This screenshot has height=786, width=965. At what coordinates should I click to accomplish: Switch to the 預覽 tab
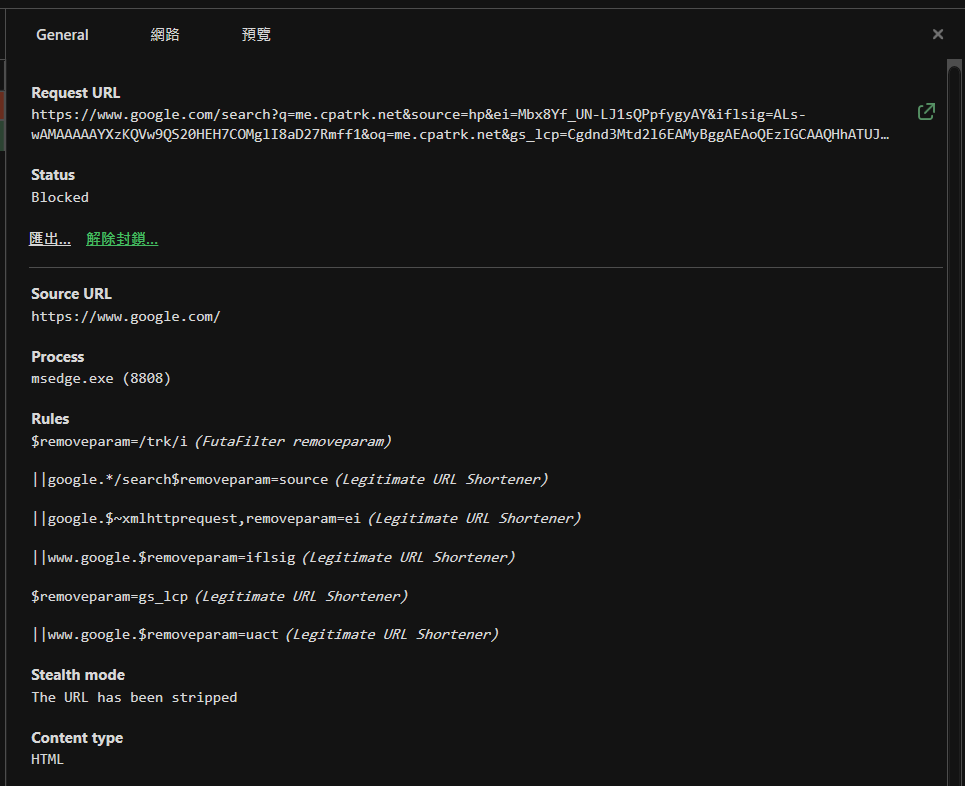tap(255, 33)
